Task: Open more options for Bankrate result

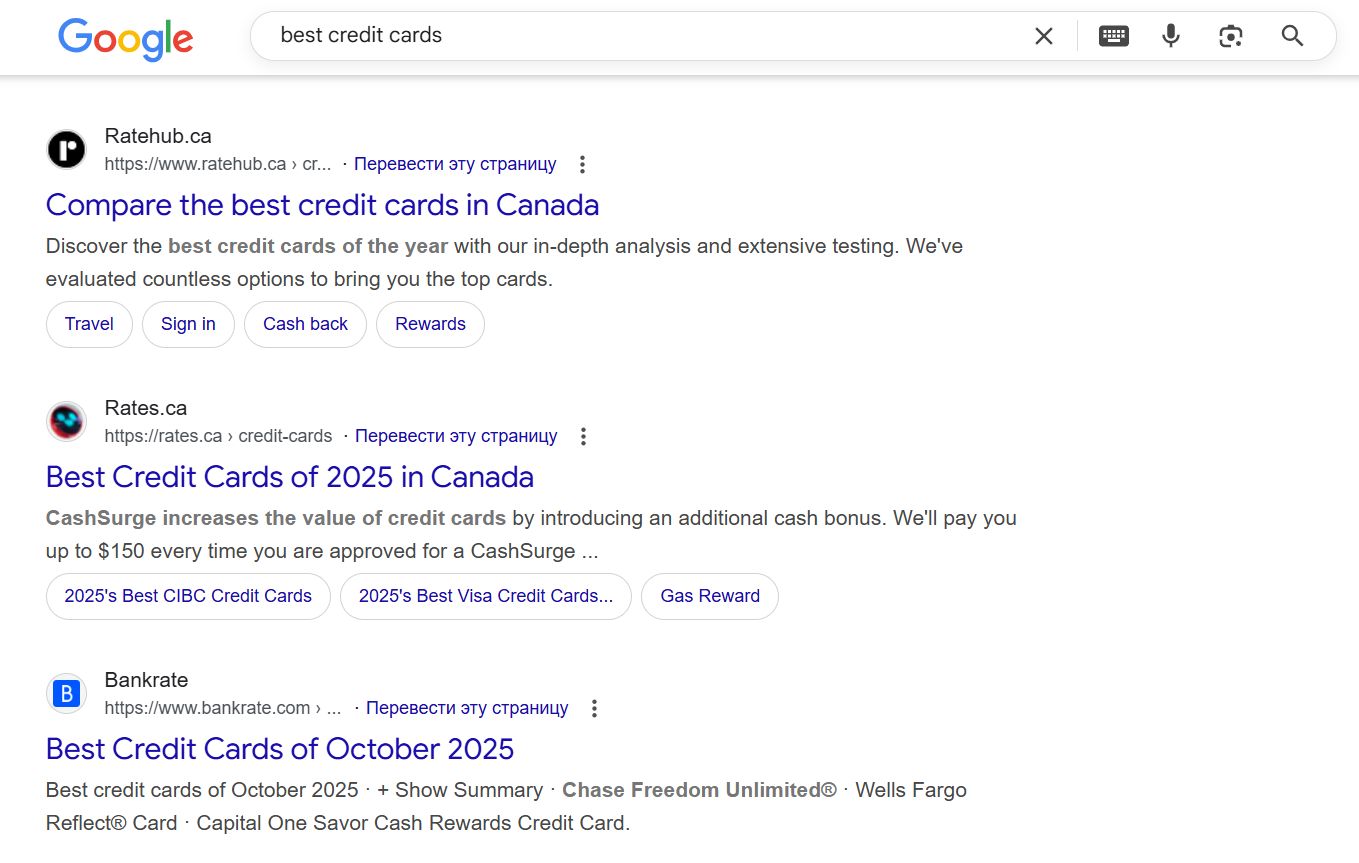Action: pos(594,708)
